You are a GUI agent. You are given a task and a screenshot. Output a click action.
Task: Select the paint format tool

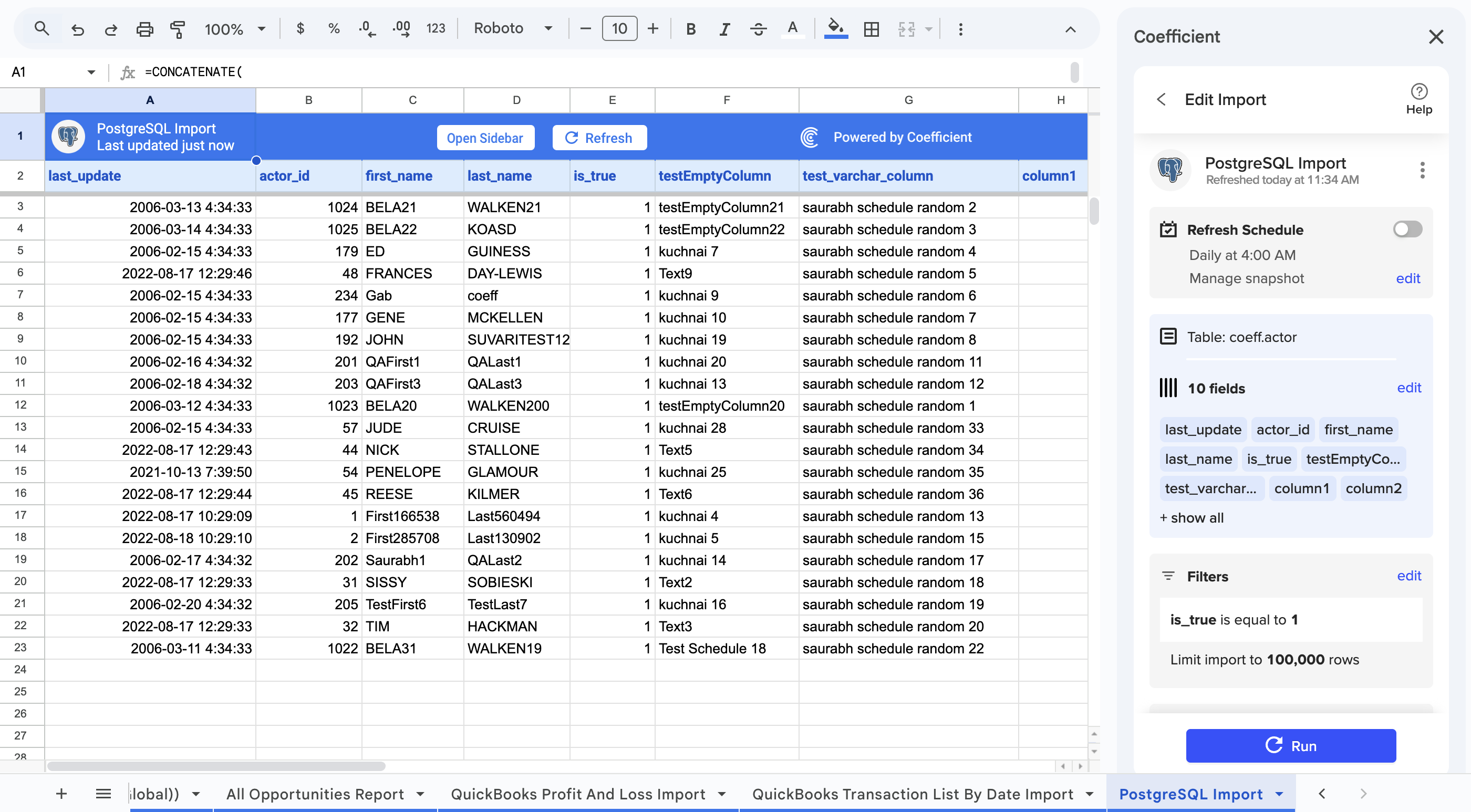(x=178, y=28)
